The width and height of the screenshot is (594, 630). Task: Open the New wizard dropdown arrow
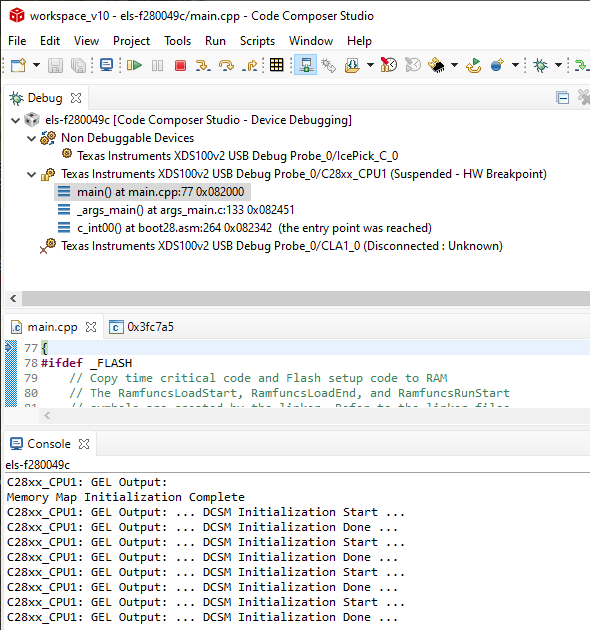pyautogui.click(x=36, y=65)
